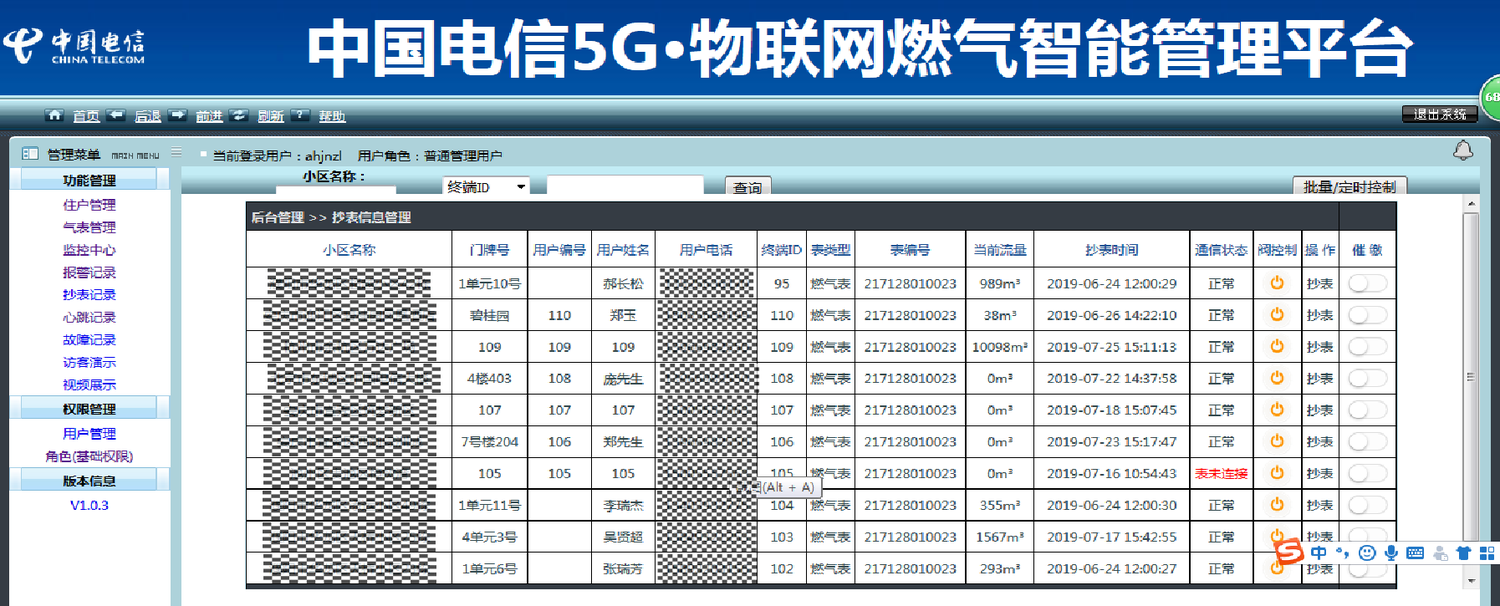
Task: Click valve power icon in 表未连接 row
Action: [x=1277, y=473]
